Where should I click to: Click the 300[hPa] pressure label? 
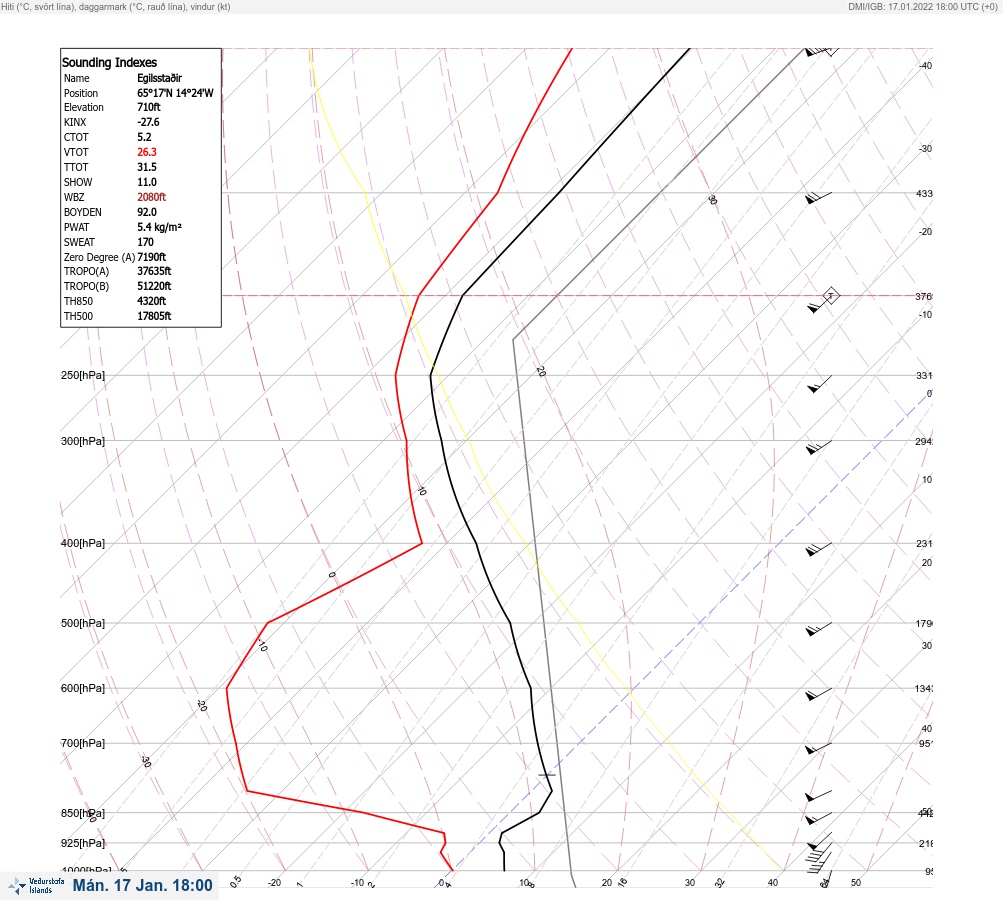click(83, 441)
